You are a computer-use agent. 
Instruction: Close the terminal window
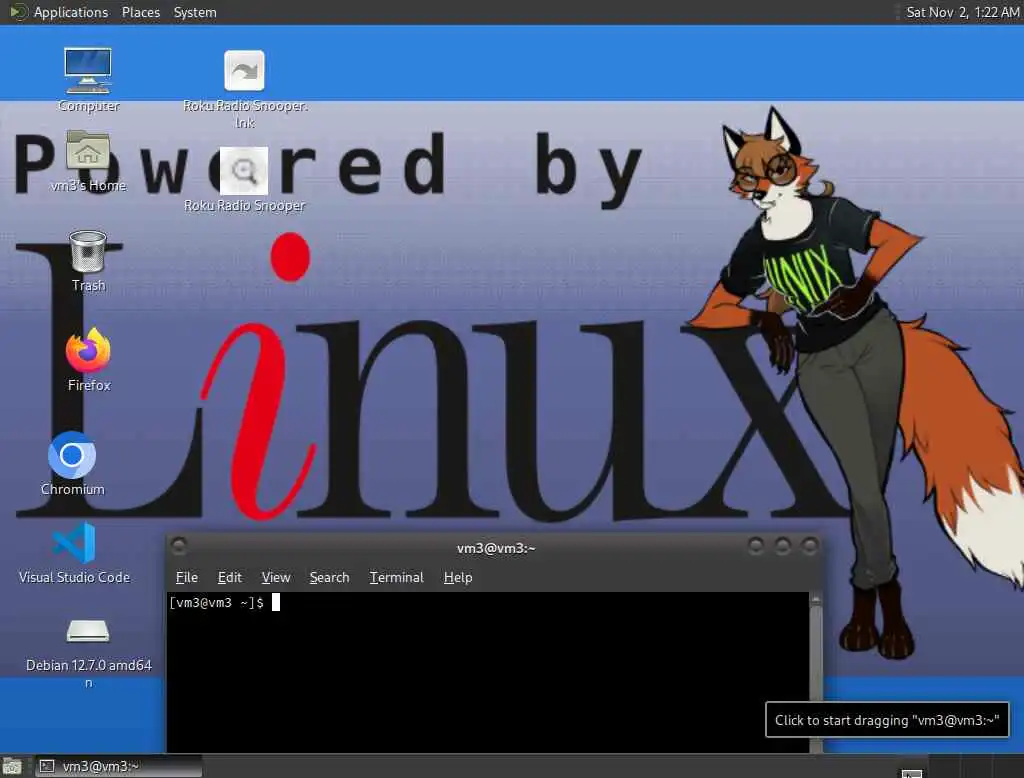coord(810,545)
